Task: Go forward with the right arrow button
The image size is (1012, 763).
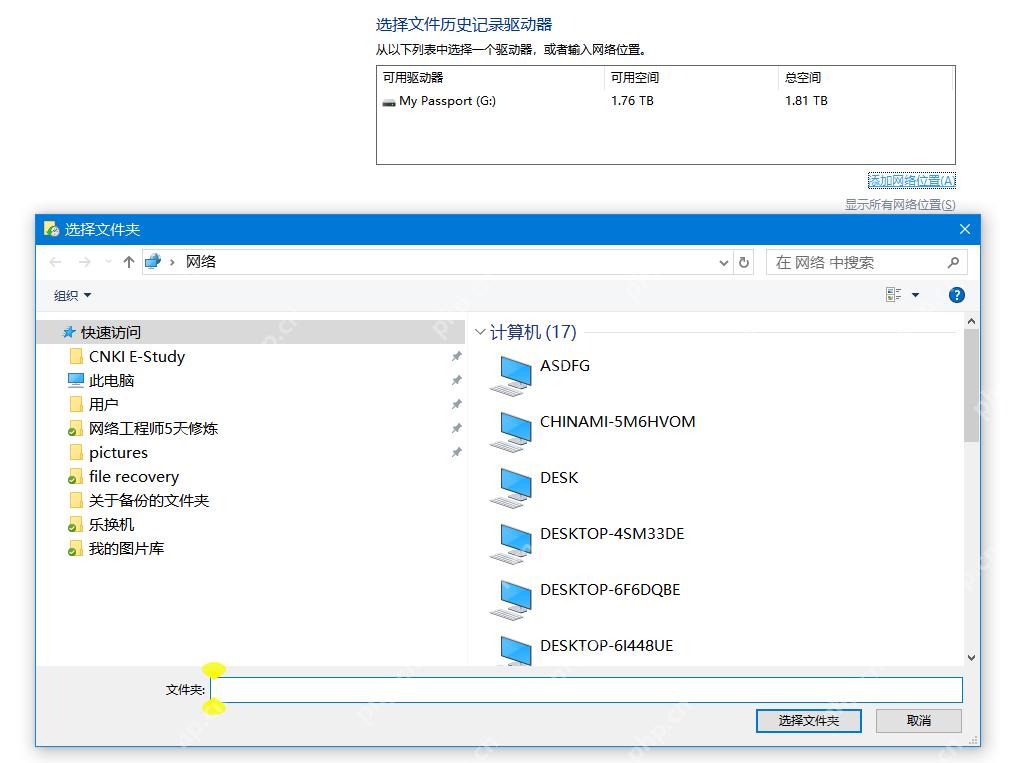Action: [85, 262]
